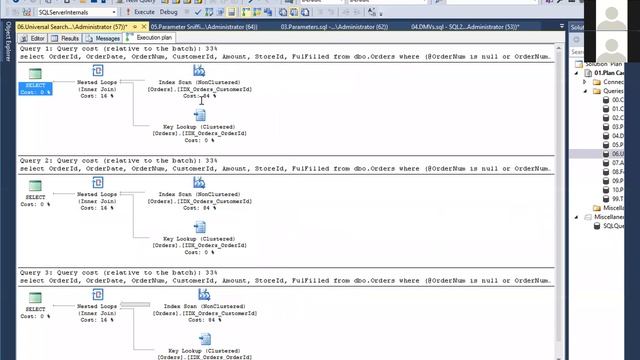Toggle the IntelliSense Enabled toolbar icon
Image resolution: width=640 pixels, height=360 pixels.
tap(231, 12)
